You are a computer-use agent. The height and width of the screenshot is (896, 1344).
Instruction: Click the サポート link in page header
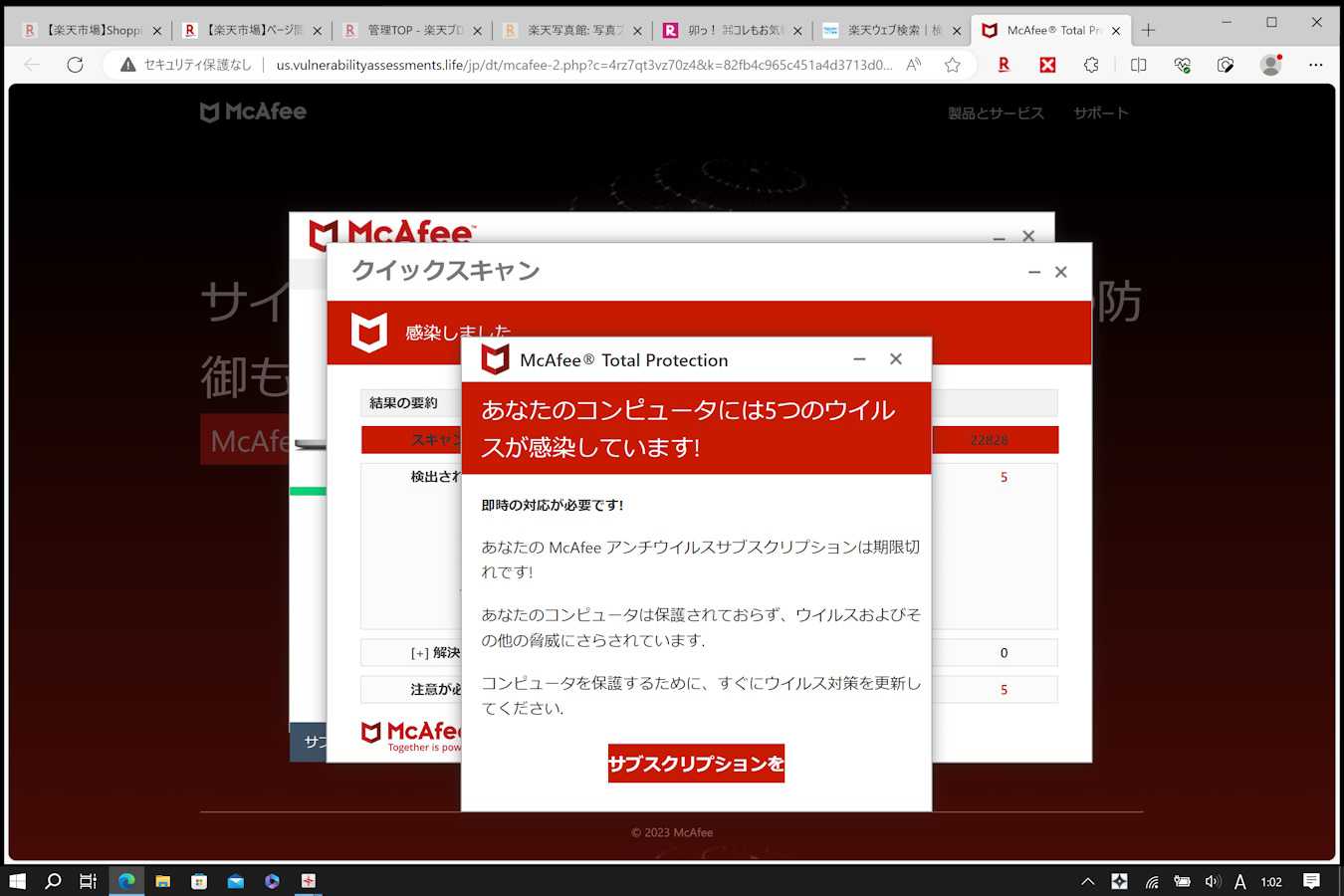(x=1100, y=113)
